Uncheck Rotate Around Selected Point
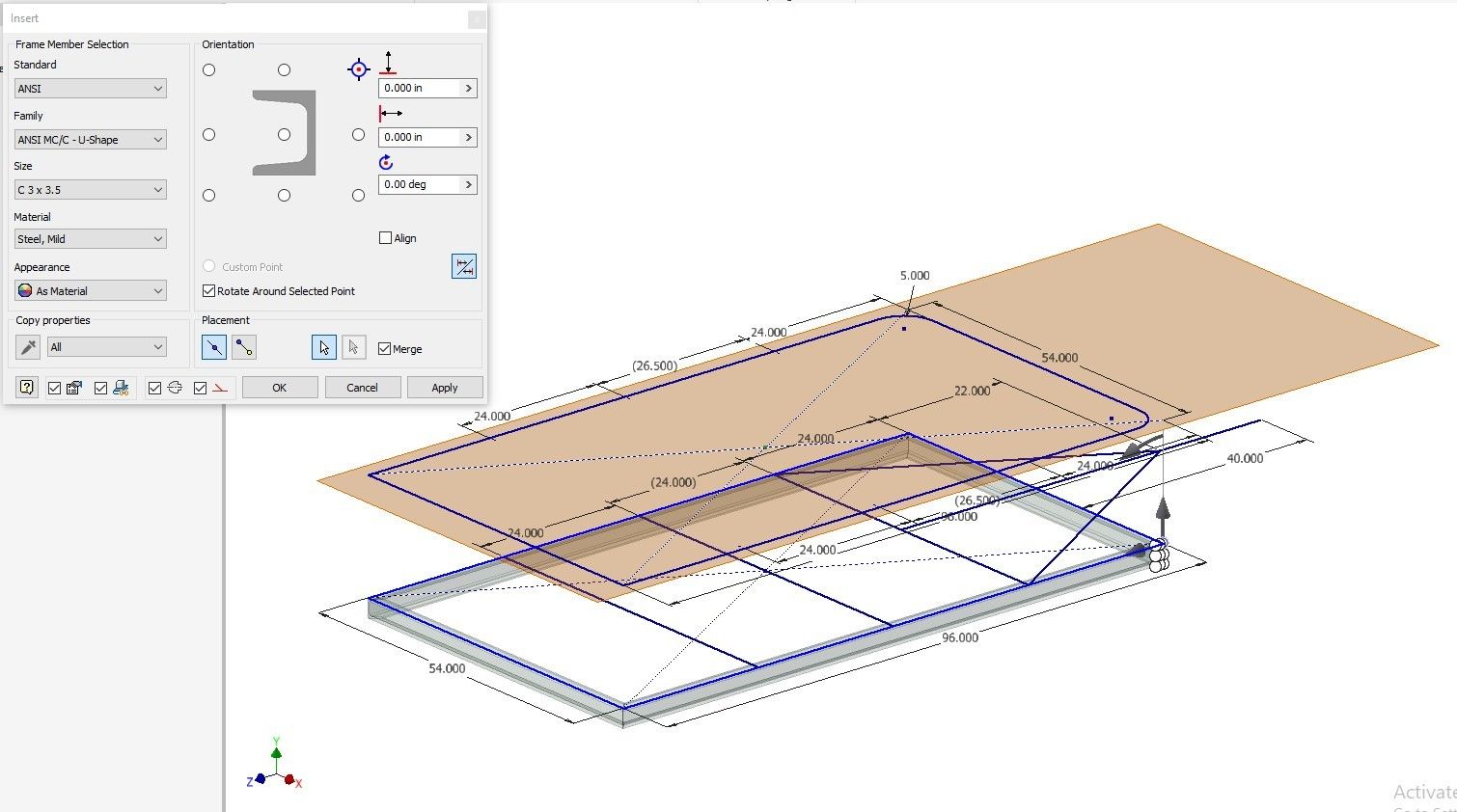This screenshot has width=1457, height=812. [x=208, y=290]
